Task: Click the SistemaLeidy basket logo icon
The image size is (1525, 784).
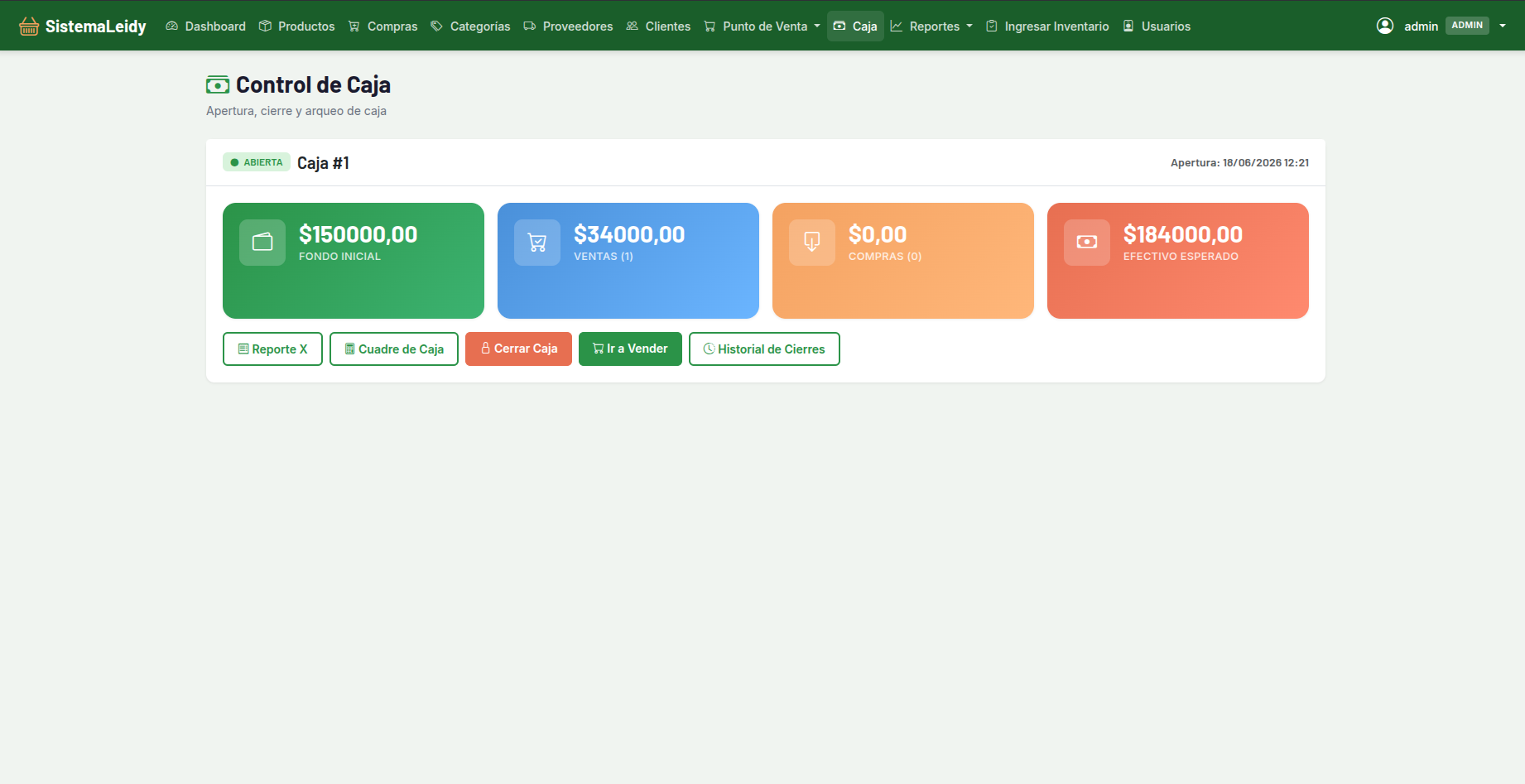Action: 29,26
